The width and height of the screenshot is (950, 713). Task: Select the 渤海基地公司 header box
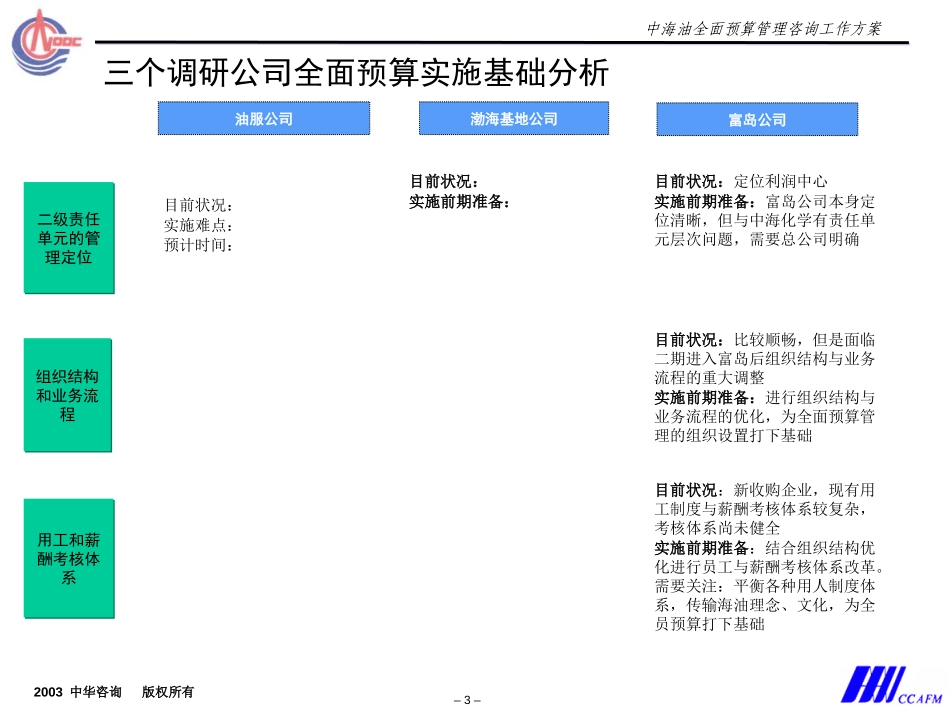pos(514,118)
